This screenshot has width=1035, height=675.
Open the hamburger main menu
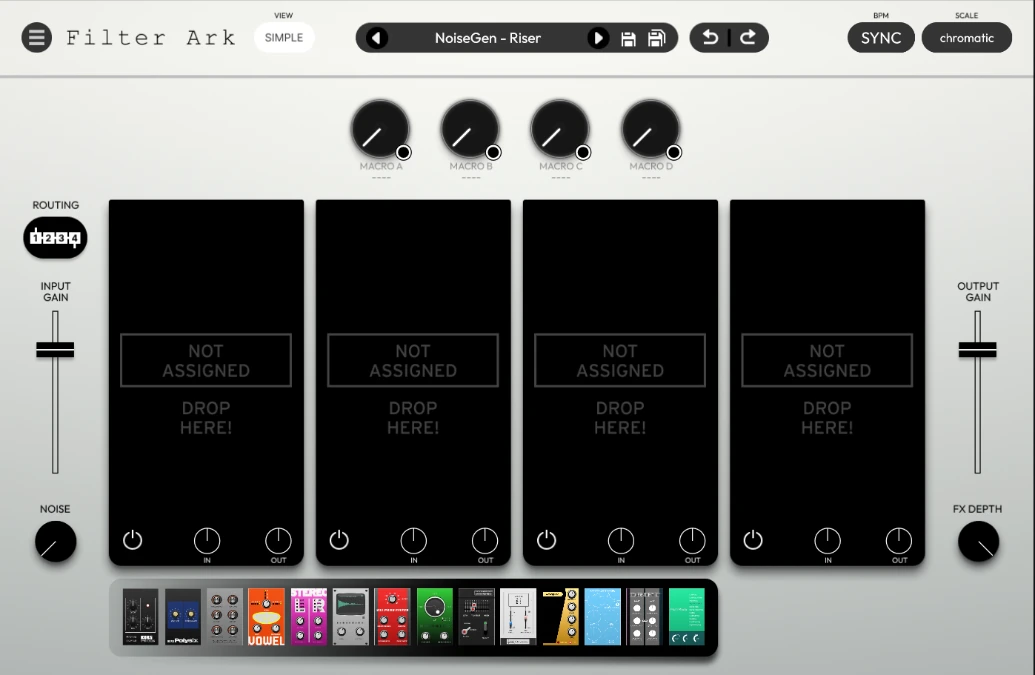37,38
